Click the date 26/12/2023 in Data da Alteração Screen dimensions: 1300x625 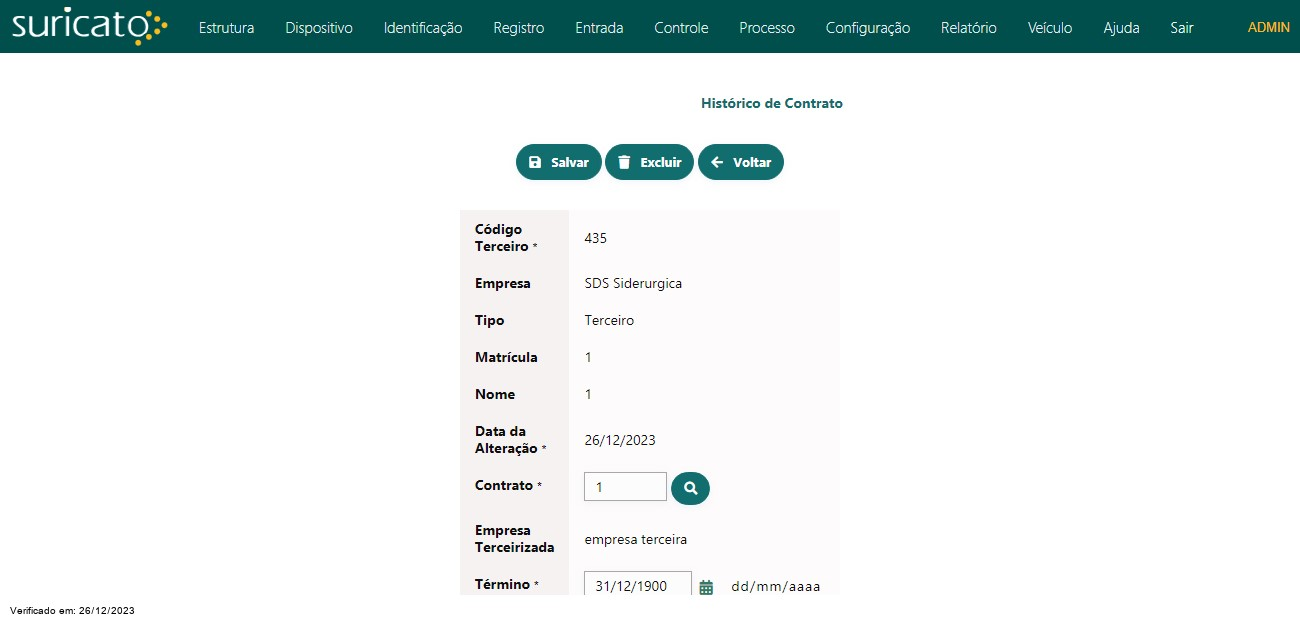pyautogui.click(x=620, y=440)
